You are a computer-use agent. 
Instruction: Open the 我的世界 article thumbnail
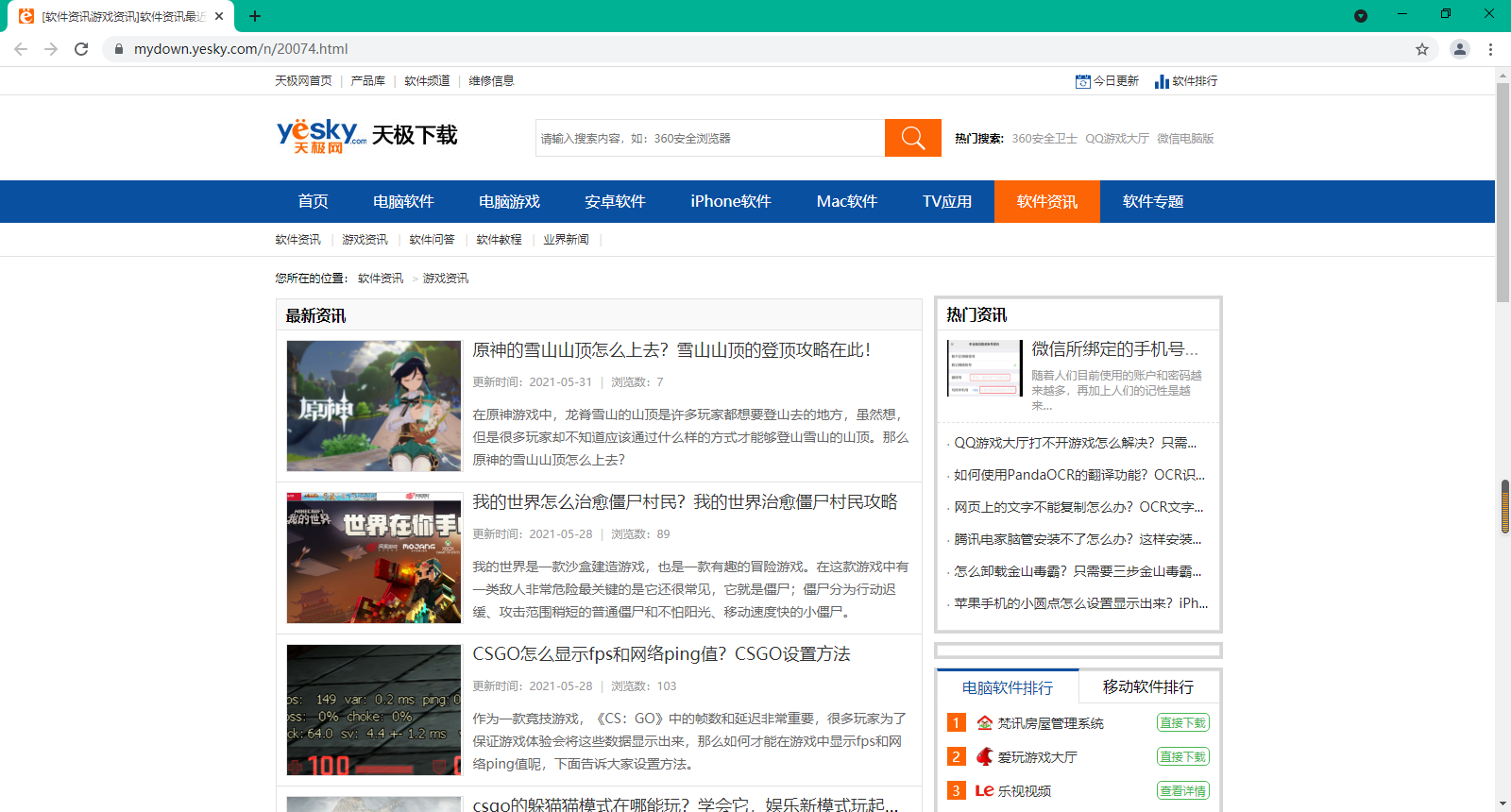374,558
